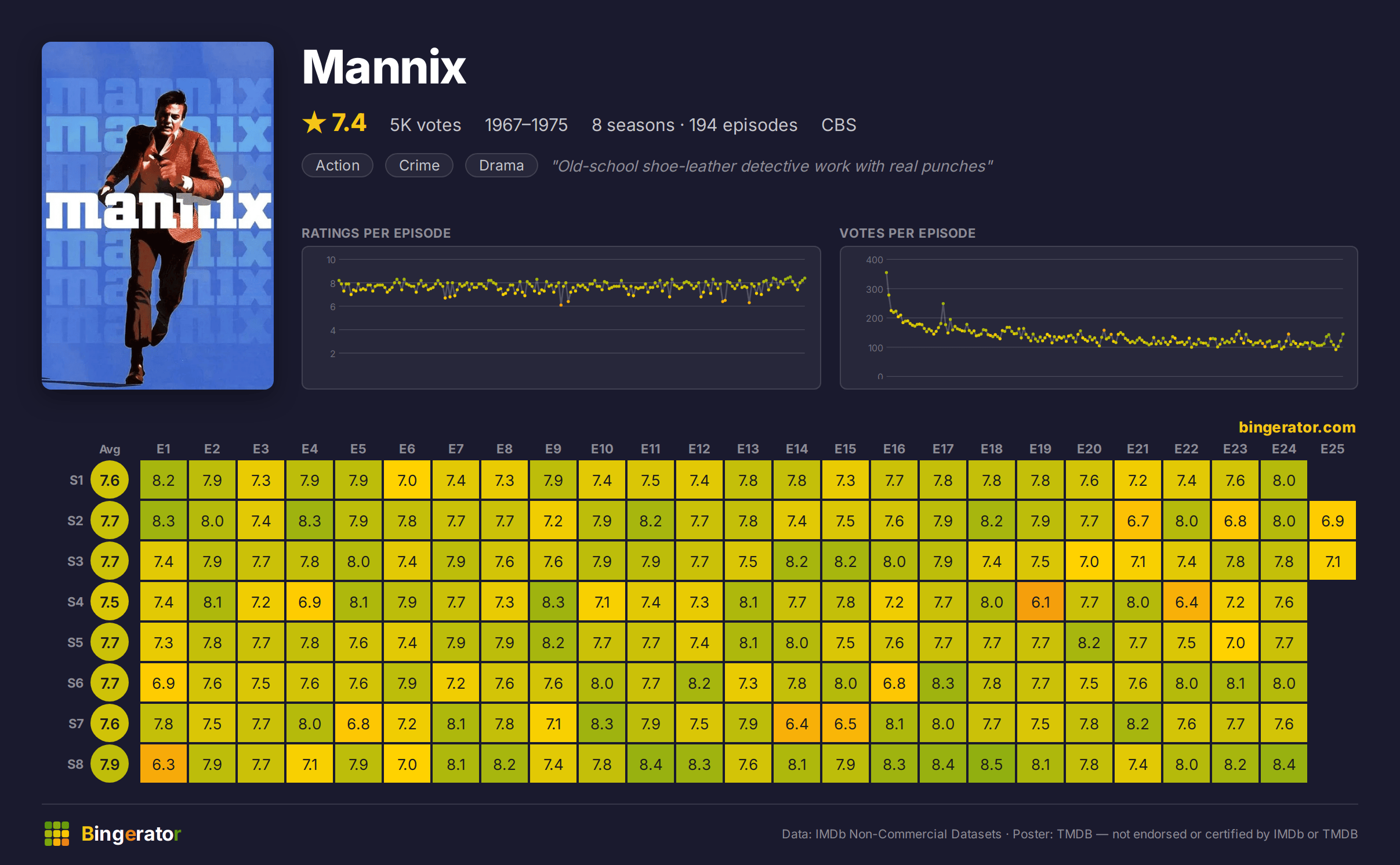Click the S6 season row label

tap(75, 683)
